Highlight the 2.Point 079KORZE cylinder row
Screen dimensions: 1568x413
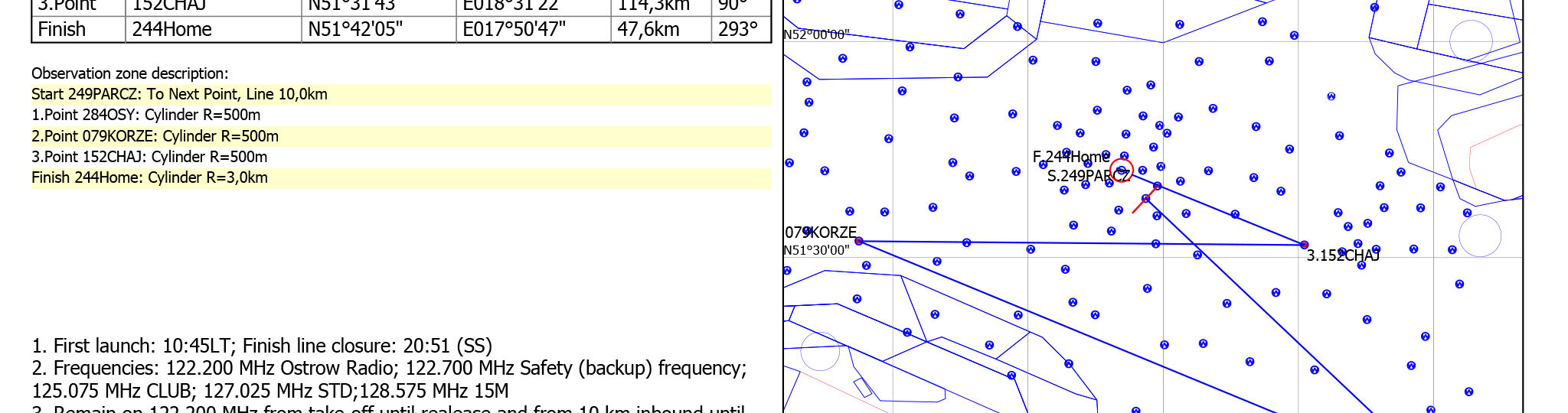[x=155, y=136]
